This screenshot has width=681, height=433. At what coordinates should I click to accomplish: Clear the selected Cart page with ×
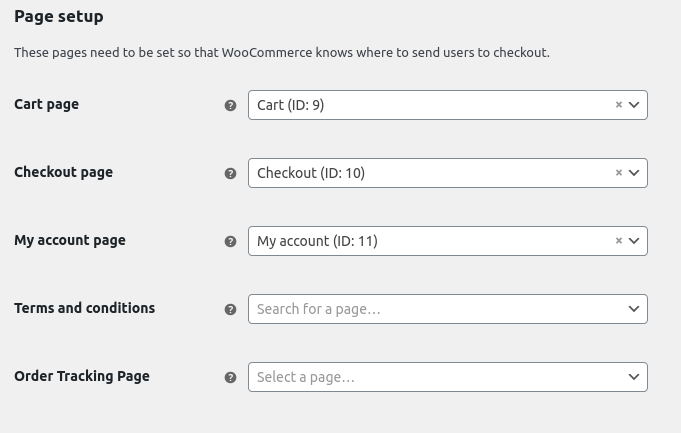pyautogui.click(x=619, y=105)
